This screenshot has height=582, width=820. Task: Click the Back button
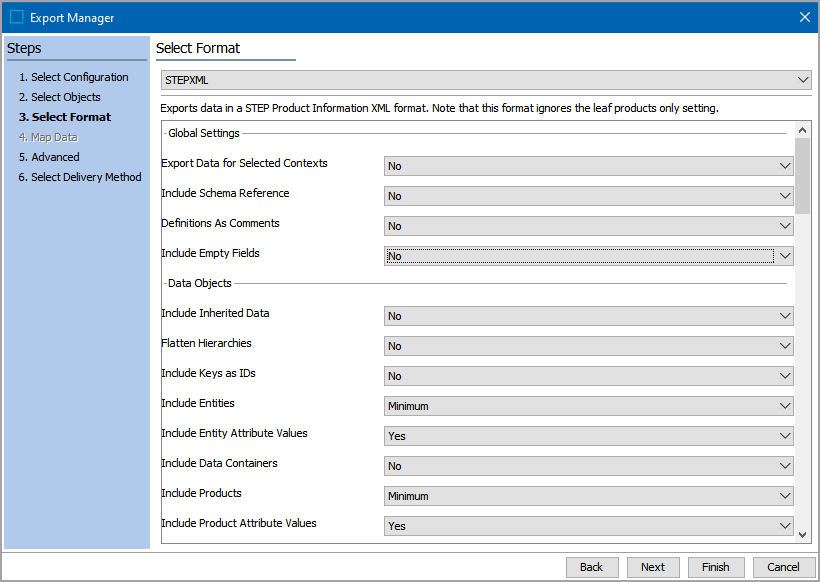(592, 567)
